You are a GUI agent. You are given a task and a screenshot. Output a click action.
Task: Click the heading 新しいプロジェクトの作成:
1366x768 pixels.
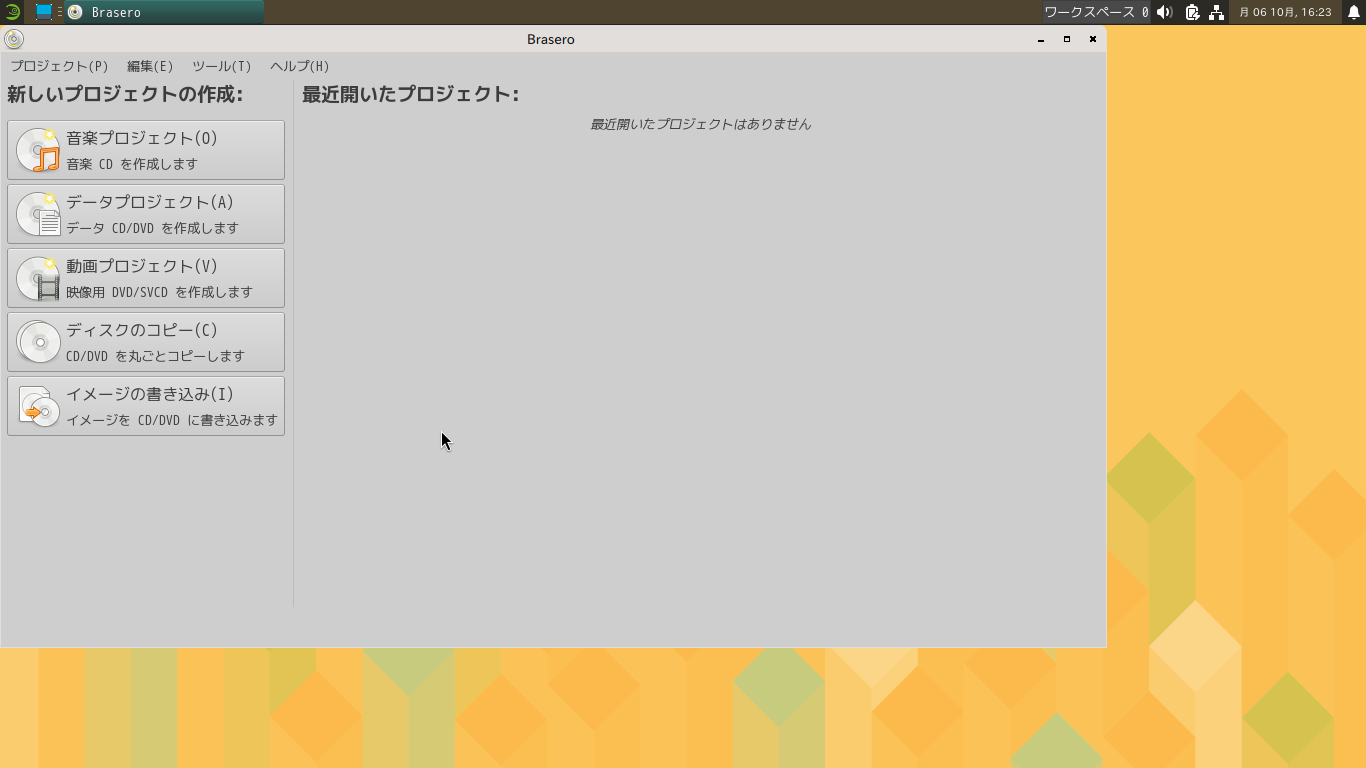[125, 94]
